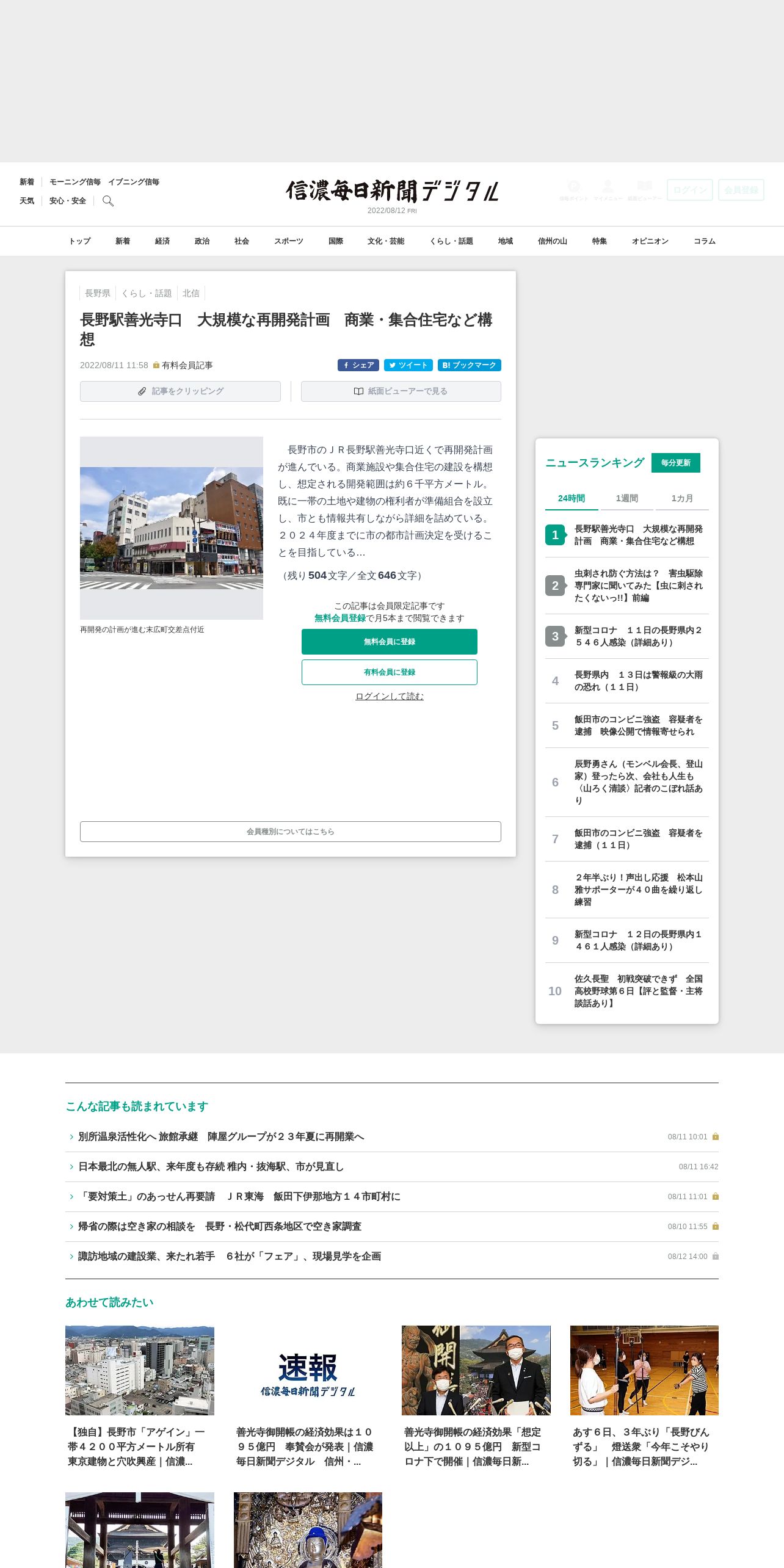
Task: Click the 北信 category tag
Action: point(191,293)
